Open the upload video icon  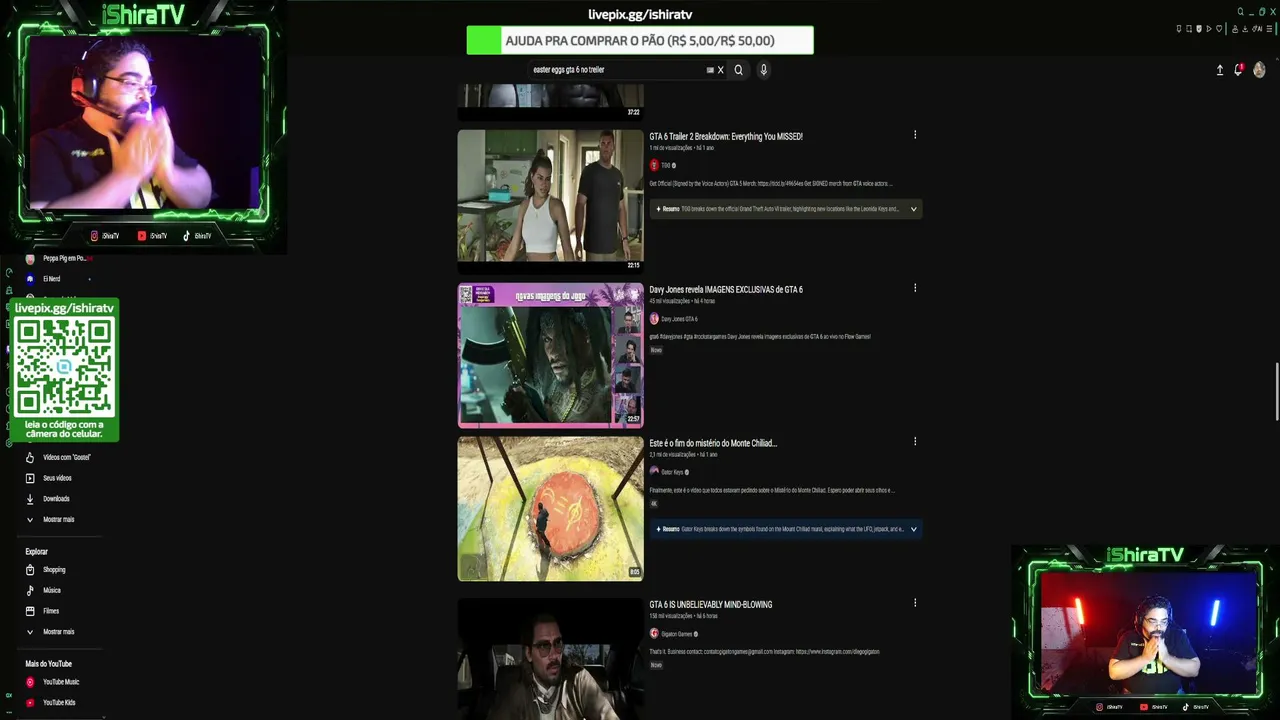[1220, 70]
